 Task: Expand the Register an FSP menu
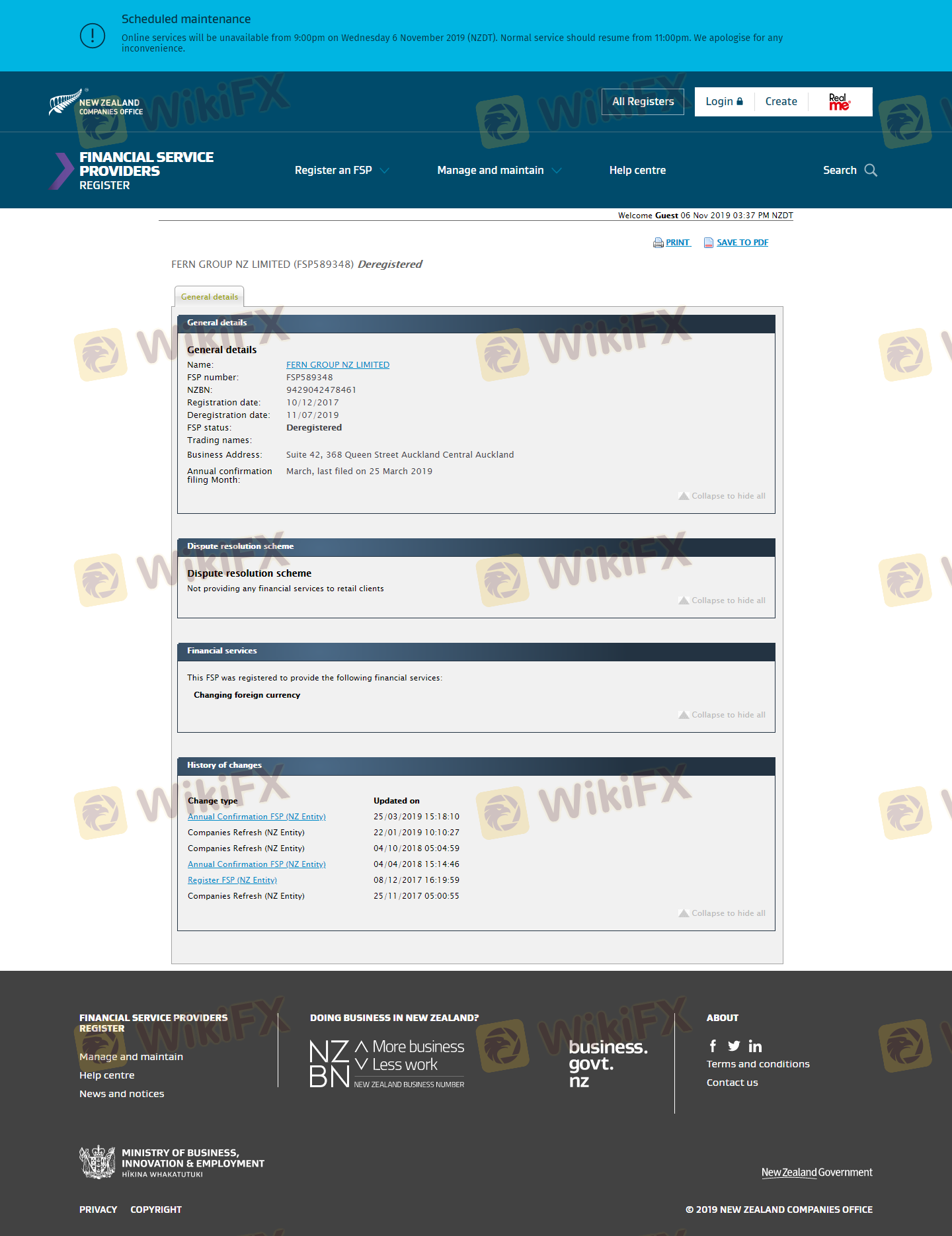pos(341,171)
